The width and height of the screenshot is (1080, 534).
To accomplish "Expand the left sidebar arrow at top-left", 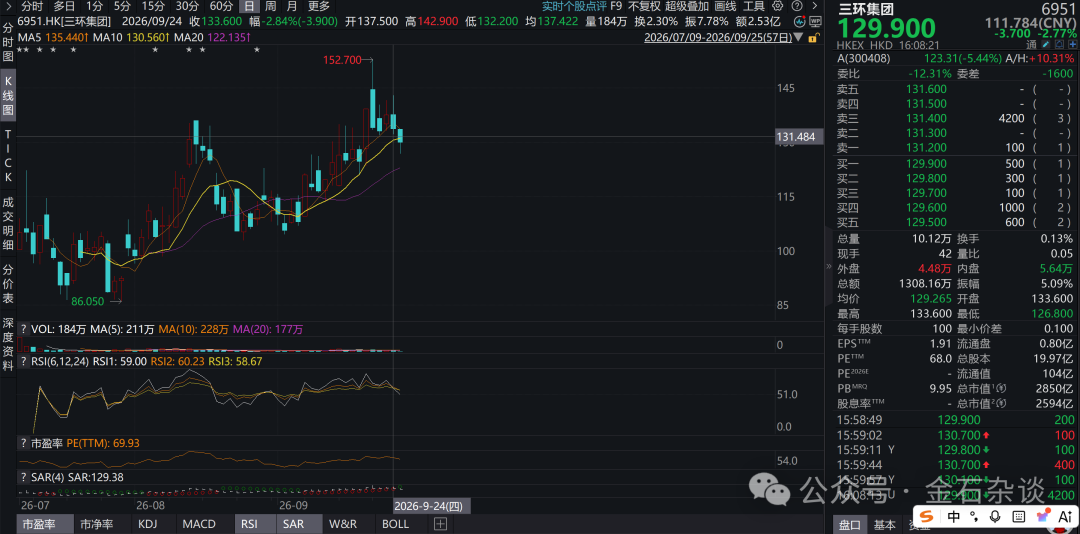I will tap(8, 6).
